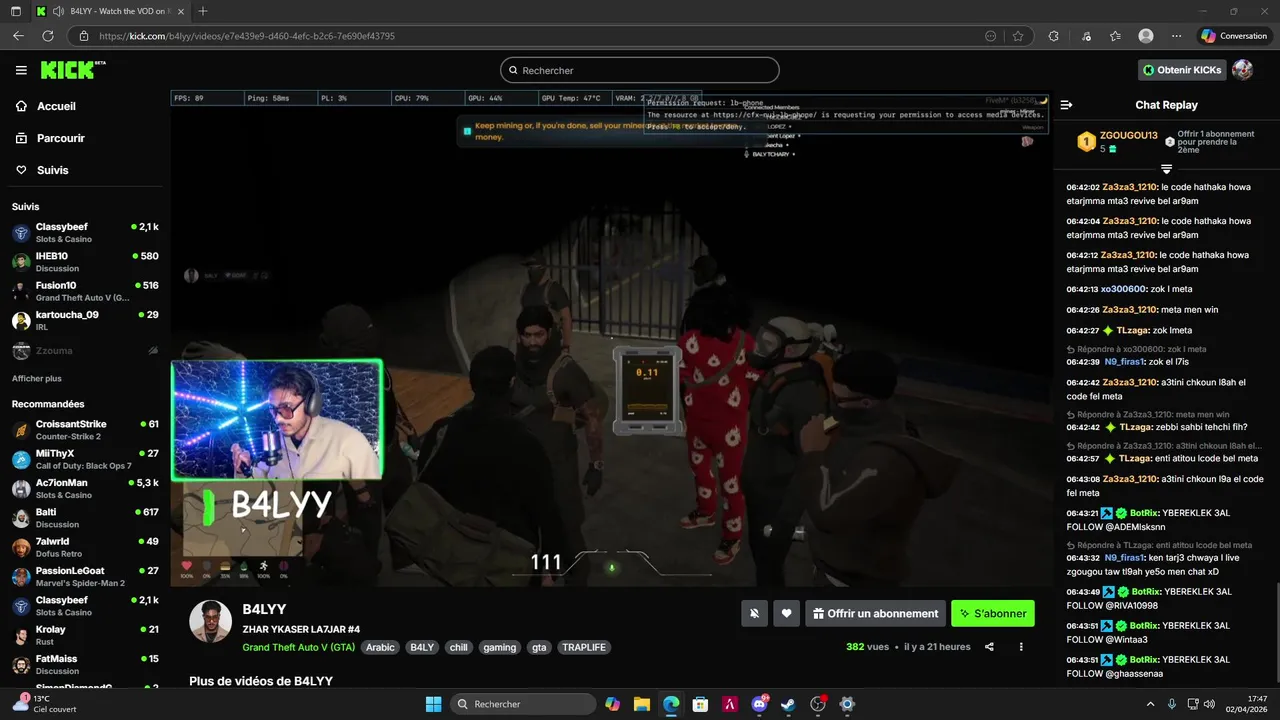1280x720 pixels.
Task: Add this page to browser favorites
Action: pos(1018,36)
